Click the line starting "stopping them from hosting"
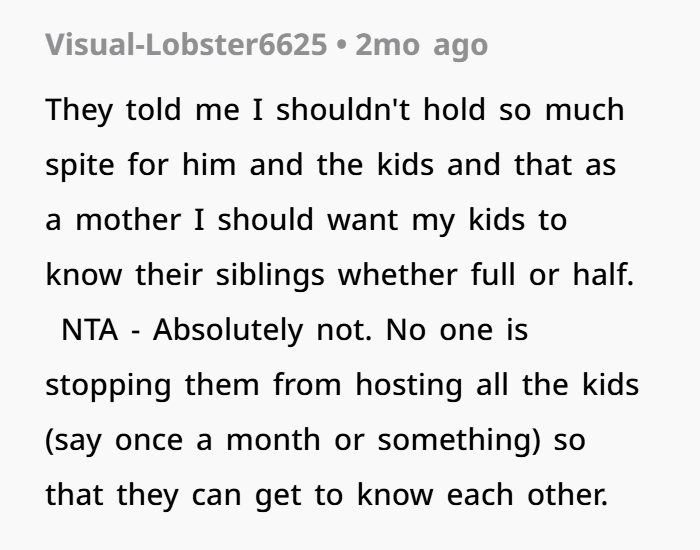 click(342, 384)
